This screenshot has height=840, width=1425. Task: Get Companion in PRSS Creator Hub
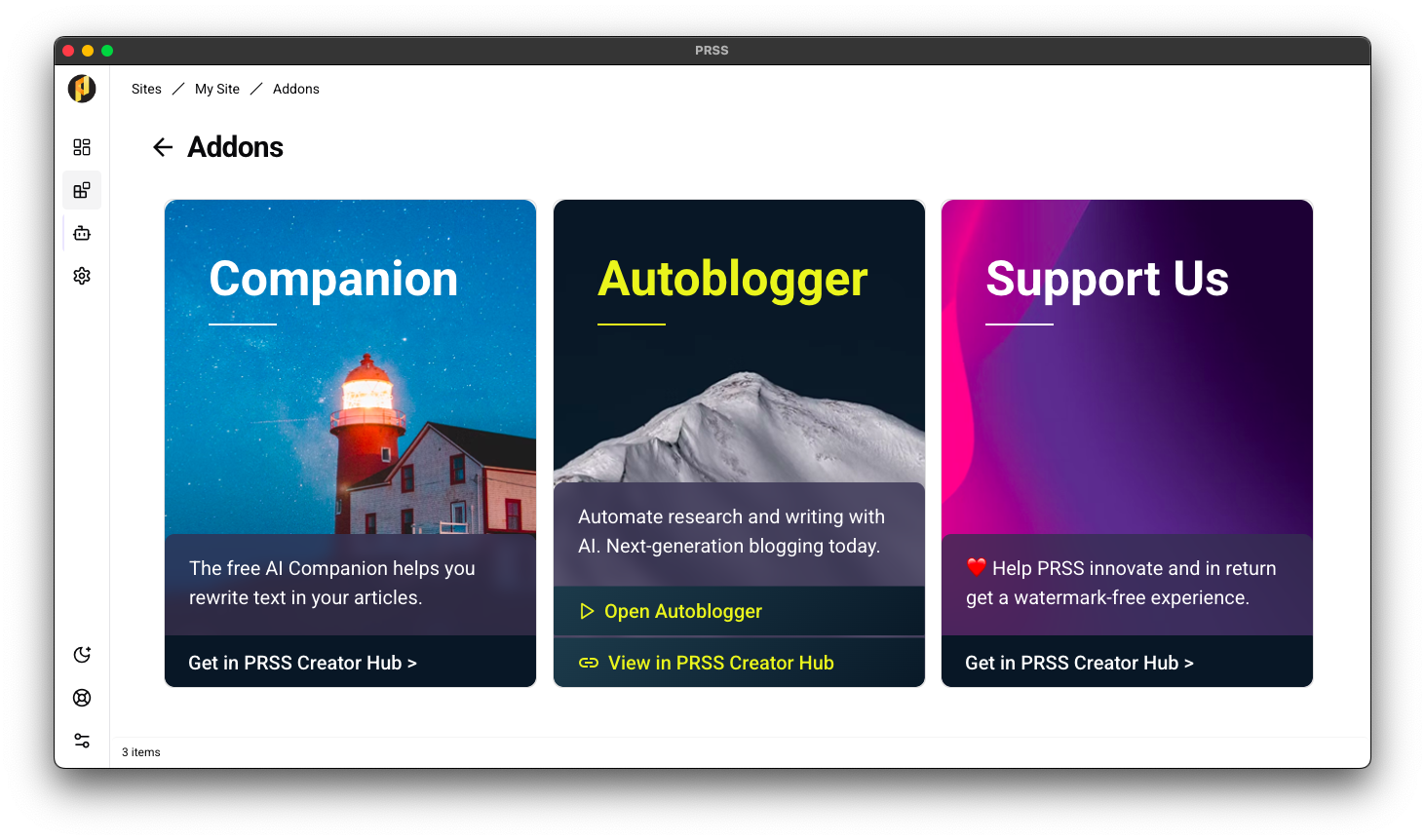[351, 662]
